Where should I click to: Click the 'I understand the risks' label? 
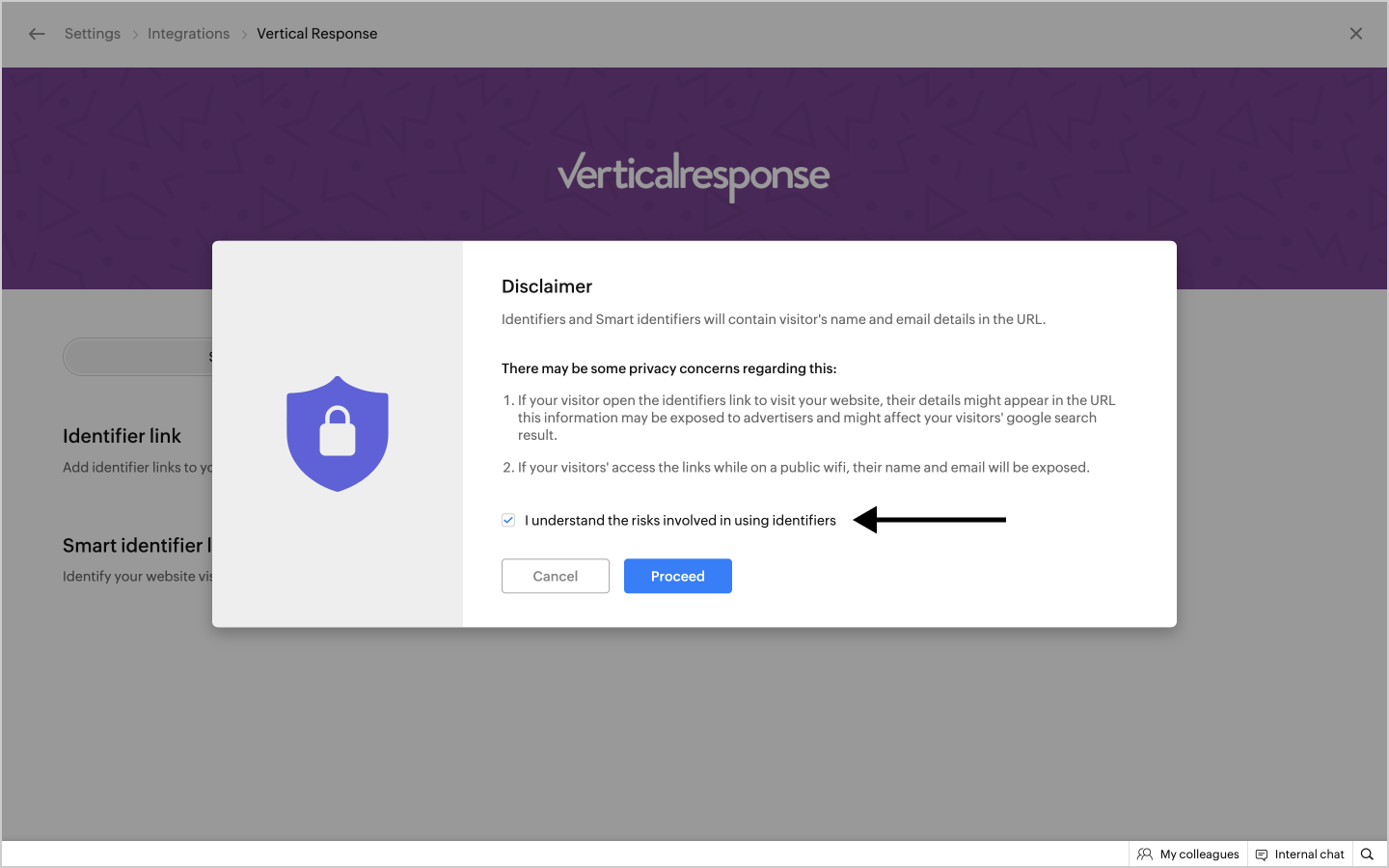pyautogui.click(x=680, y=520)
